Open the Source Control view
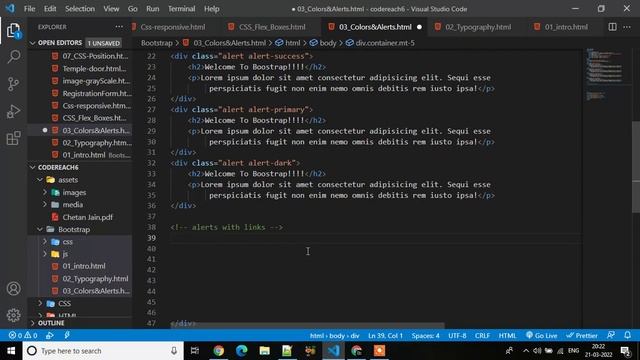Screen dimensions: 640x360 click(x=13, y=84)
